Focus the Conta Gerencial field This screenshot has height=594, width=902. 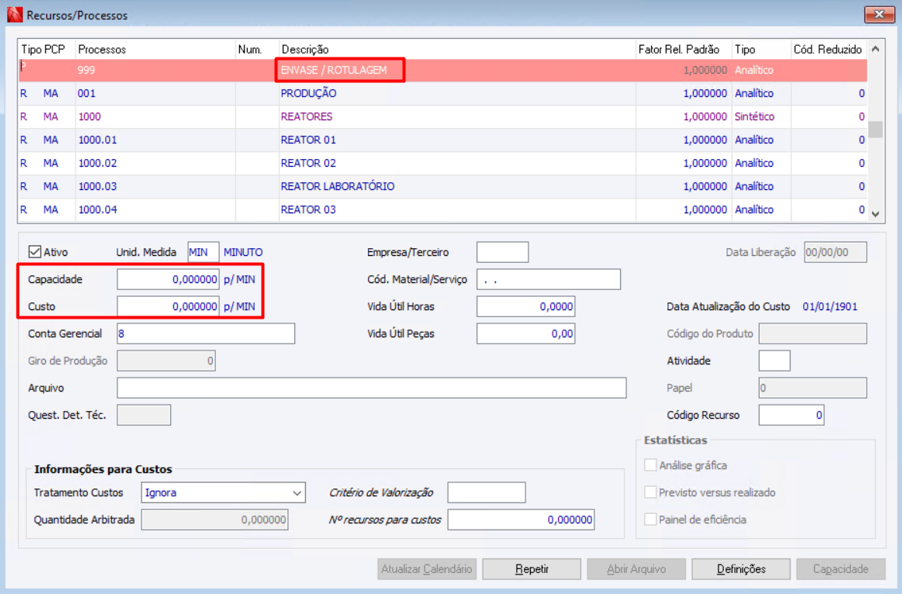pyautogui.click(x=206, y=334)
